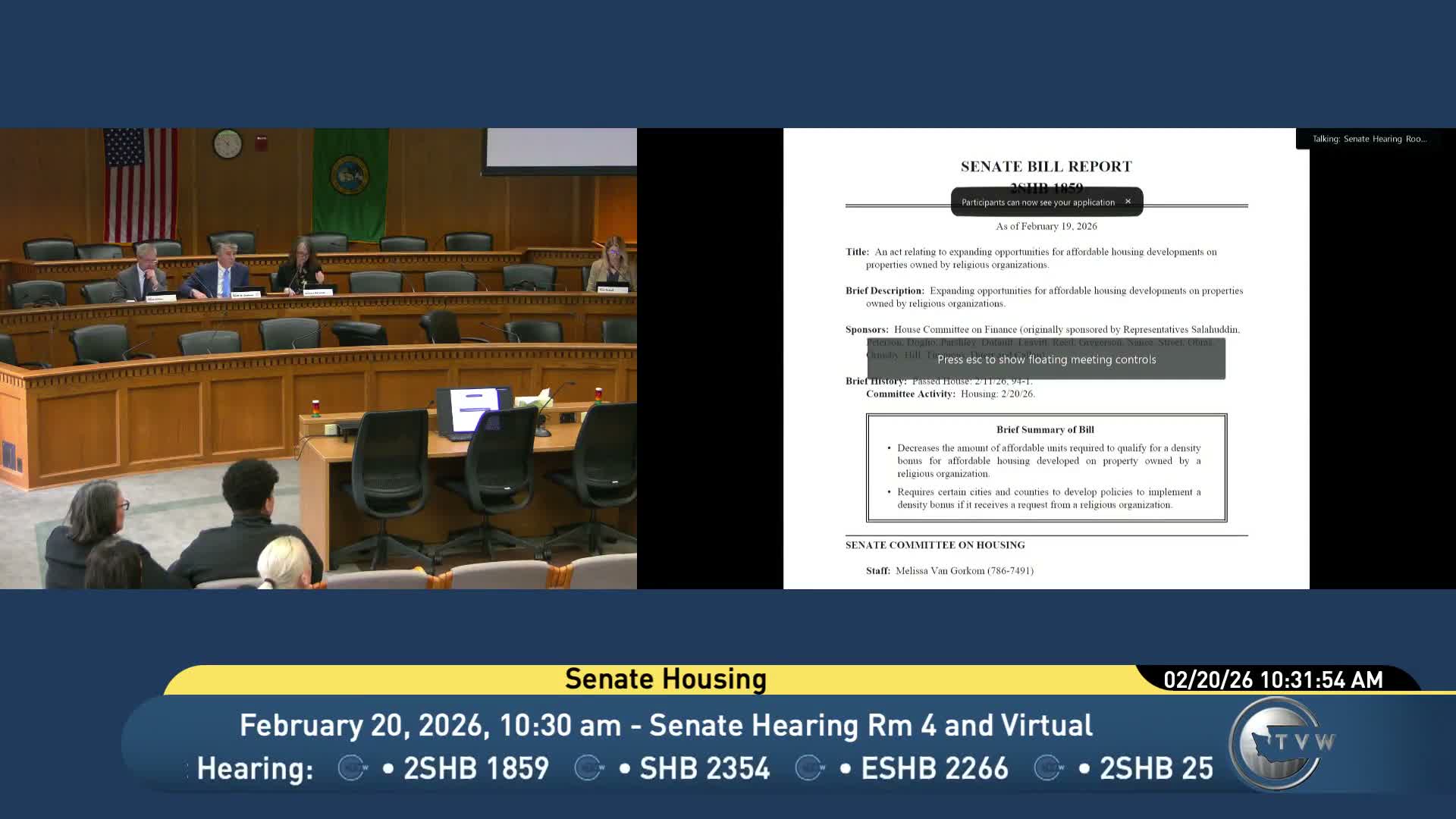
Task: Click the TVW icon before SHB 2354
Action: coord(589,767)
